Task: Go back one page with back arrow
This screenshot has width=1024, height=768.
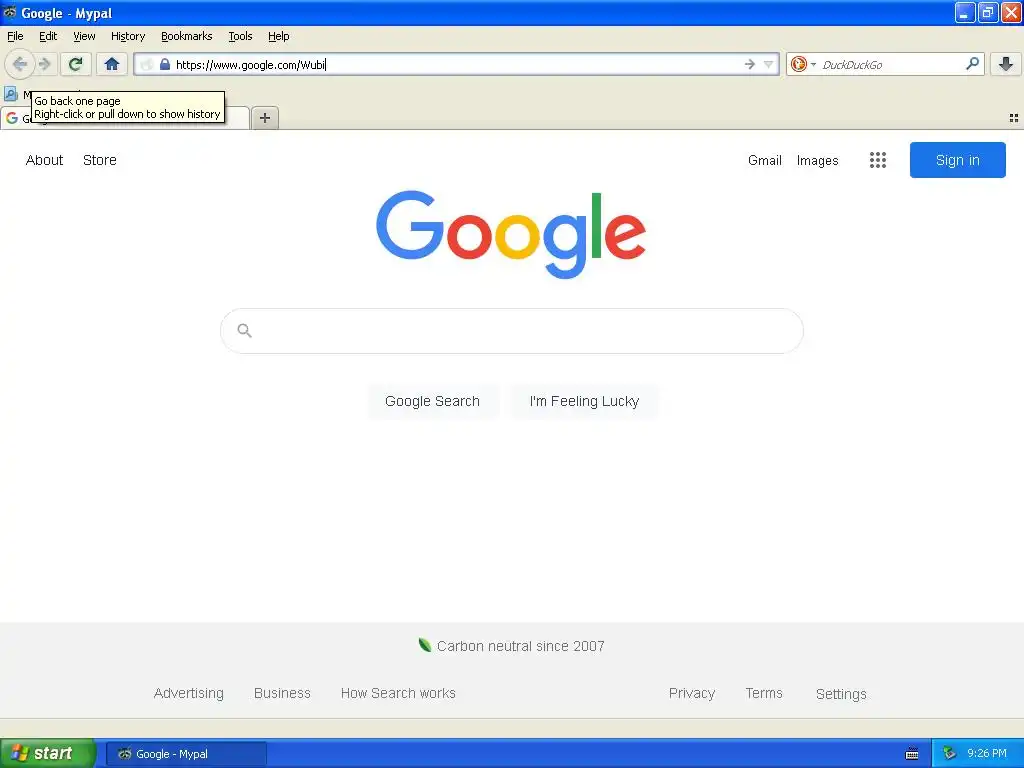Action: click(20, 64)
